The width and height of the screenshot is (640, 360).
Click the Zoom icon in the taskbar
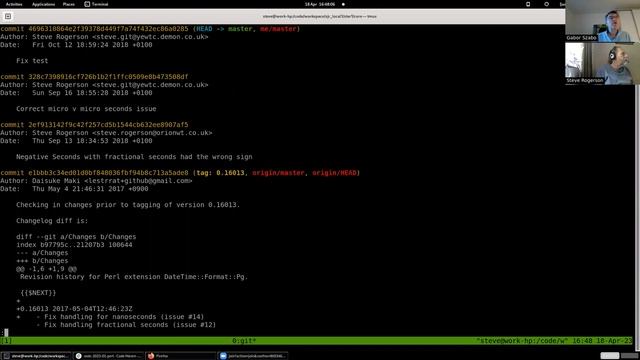[223, 356]
